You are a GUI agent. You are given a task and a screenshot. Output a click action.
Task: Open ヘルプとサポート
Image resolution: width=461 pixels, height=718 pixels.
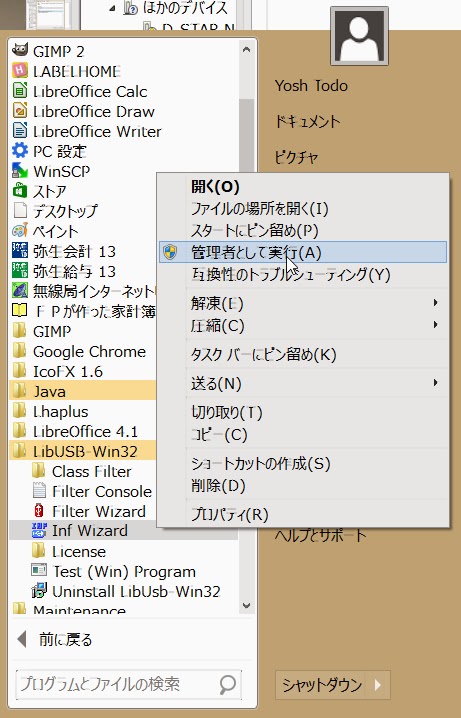[x=320, y=535]
